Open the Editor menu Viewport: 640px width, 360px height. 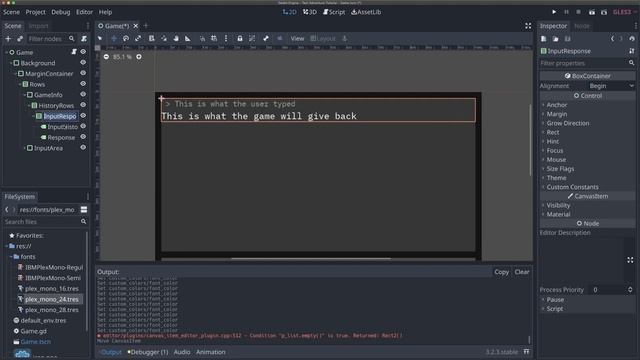pos(84,12)
